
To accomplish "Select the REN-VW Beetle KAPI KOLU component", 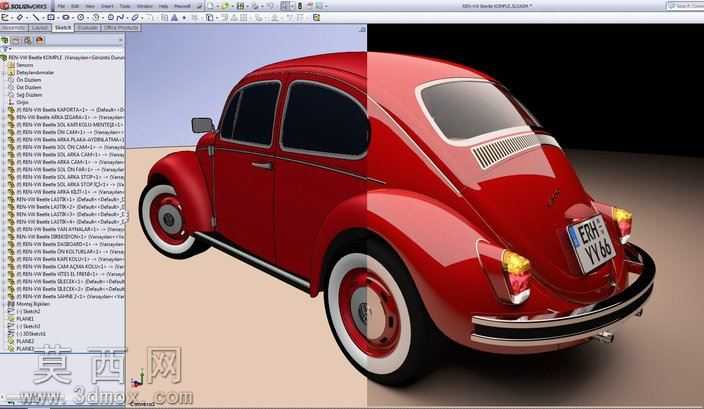I will pos(70,259).
